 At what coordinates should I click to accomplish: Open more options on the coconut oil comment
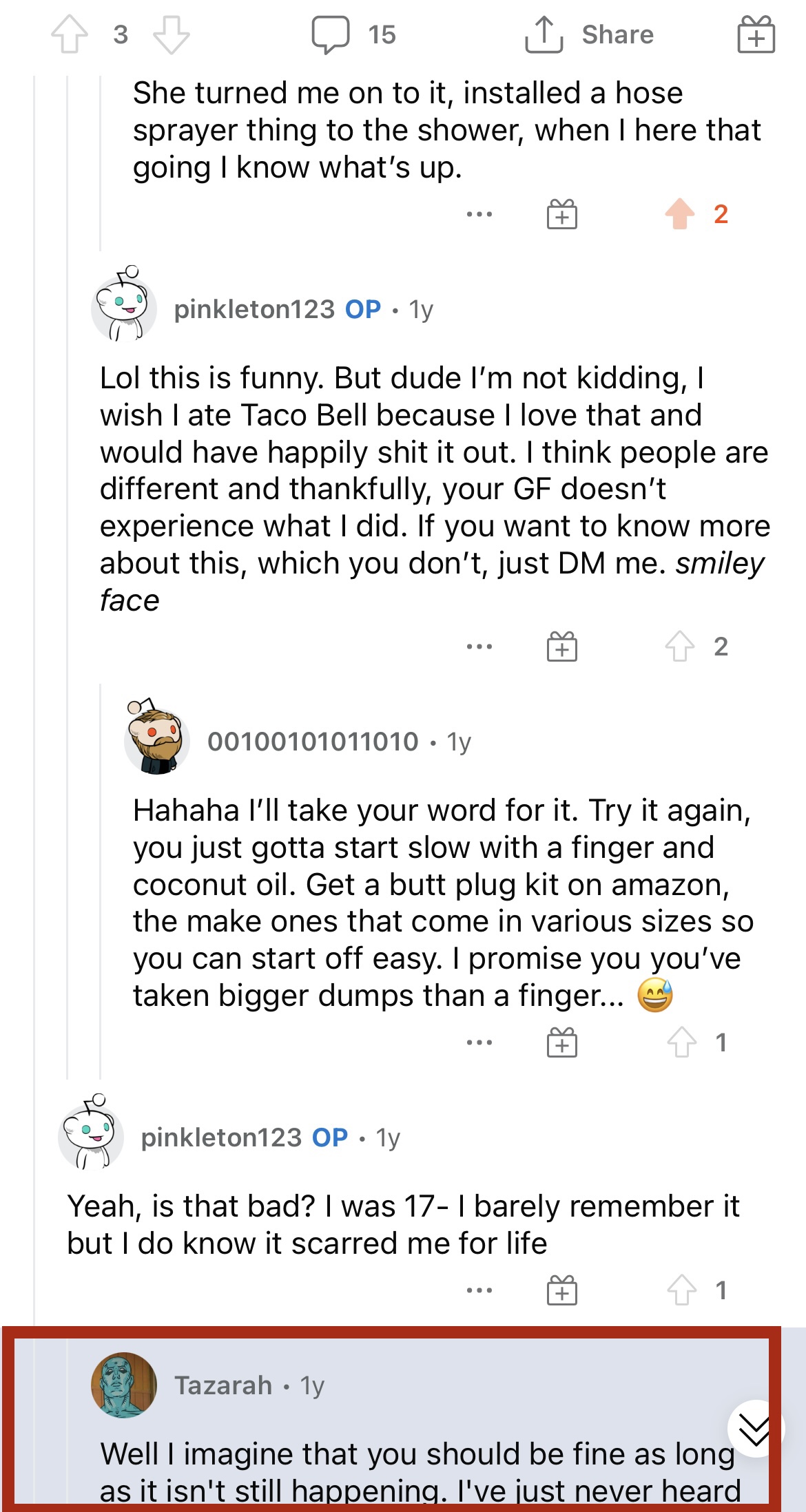[479, 1042]
